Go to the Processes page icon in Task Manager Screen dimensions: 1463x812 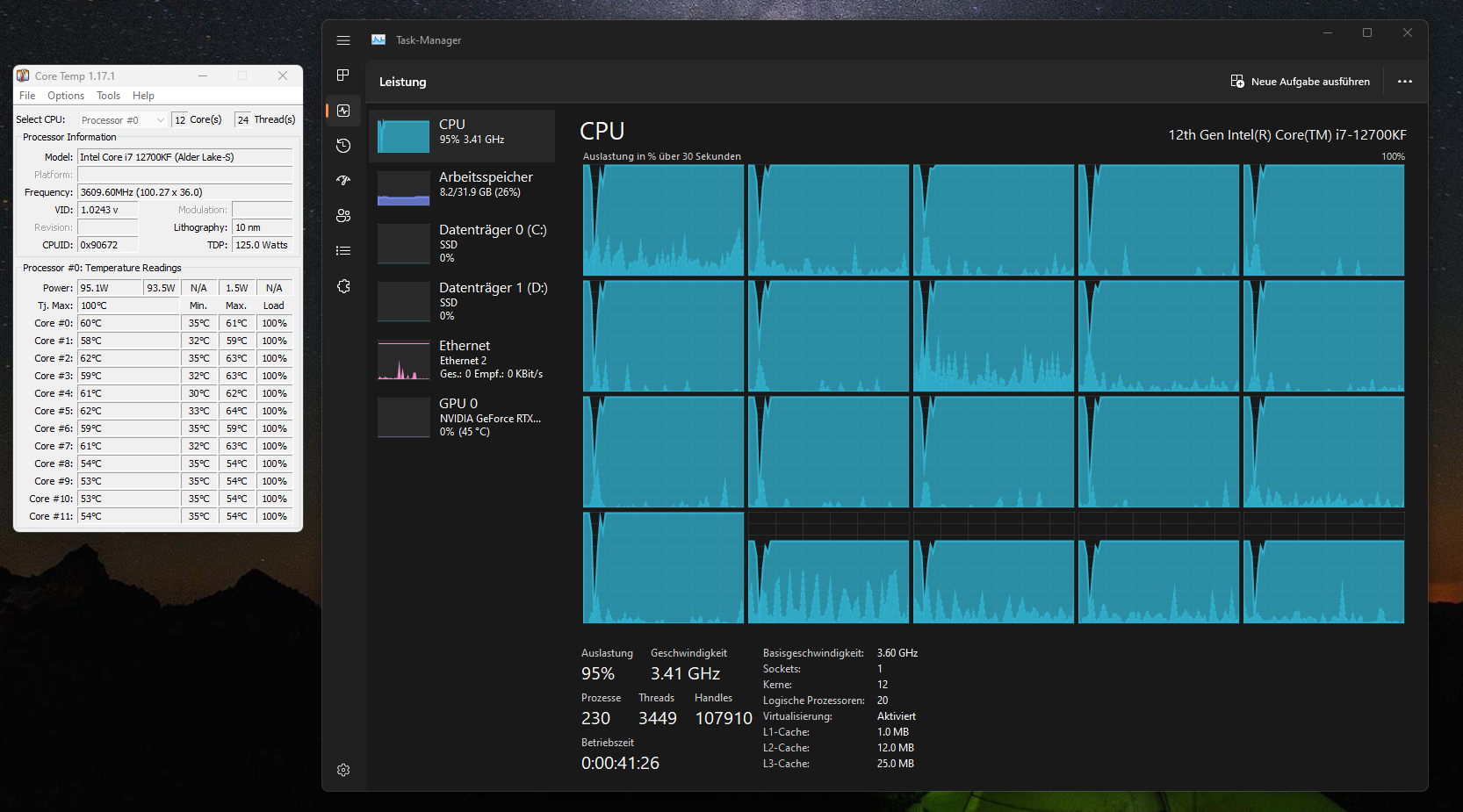click(343, 75)
